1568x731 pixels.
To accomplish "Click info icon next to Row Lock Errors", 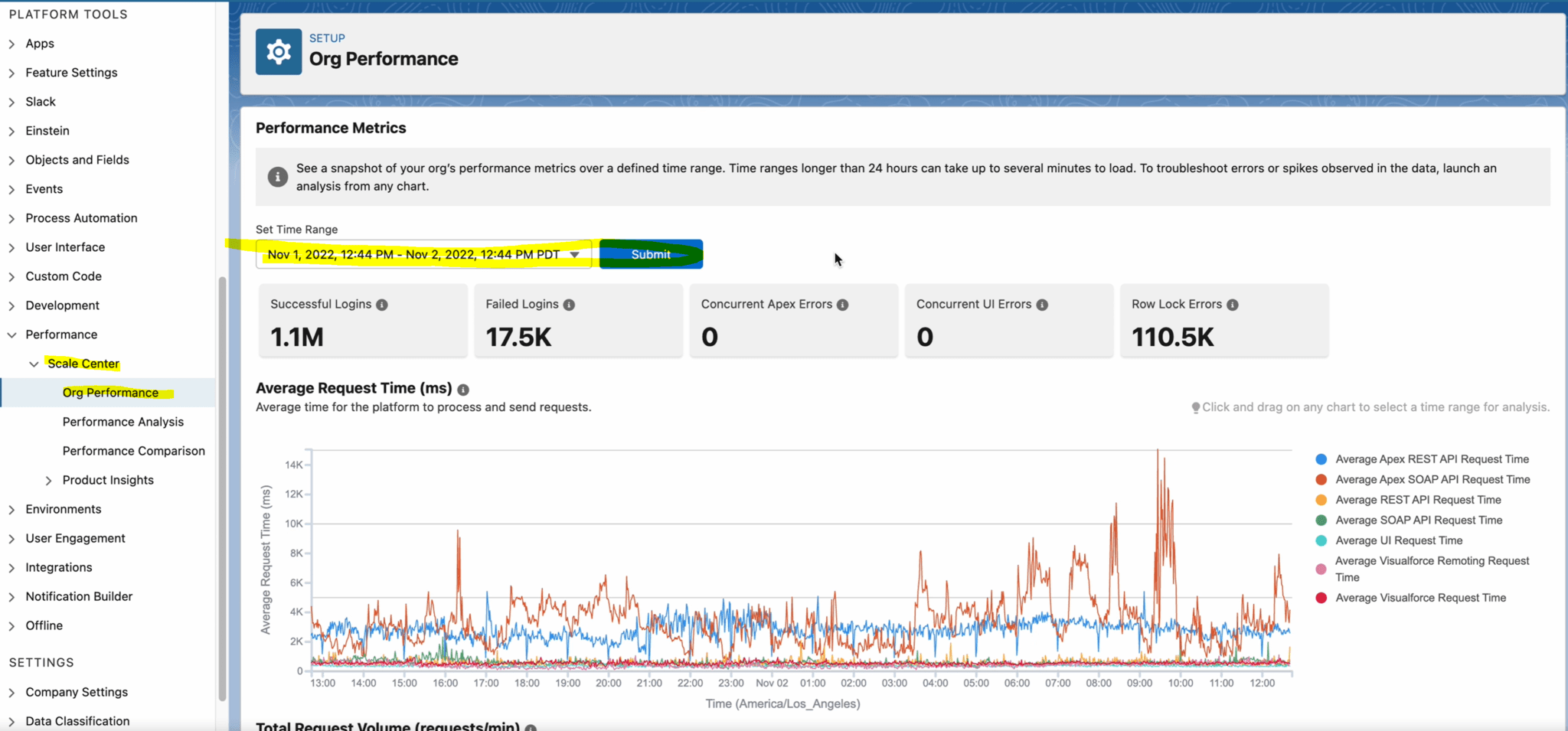I will [1232, 305].
